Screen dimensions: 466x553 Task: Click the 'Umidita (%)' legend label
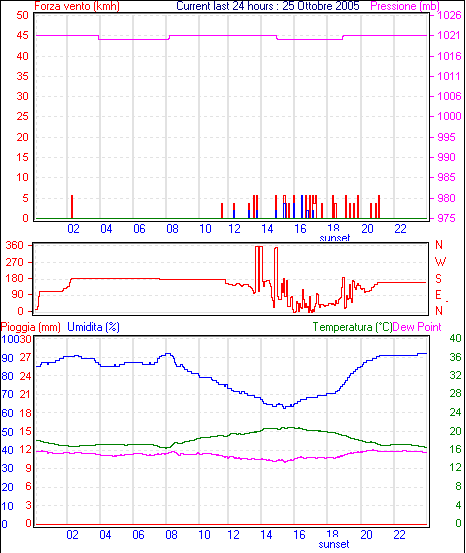[93, 327]
